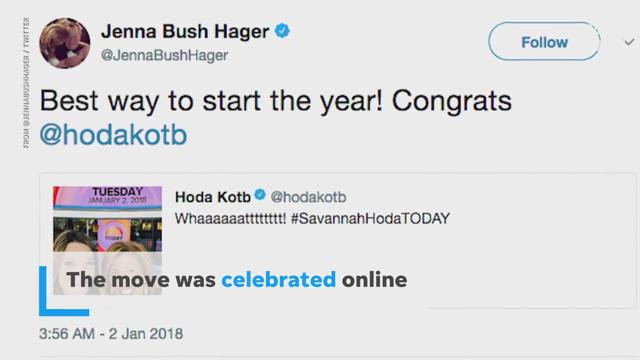The width and height of the screenshot is (640, 360).
Task: Open Jenna Bush Hager's profile picture
Action: pyautogui.click(x=65, y=43)
